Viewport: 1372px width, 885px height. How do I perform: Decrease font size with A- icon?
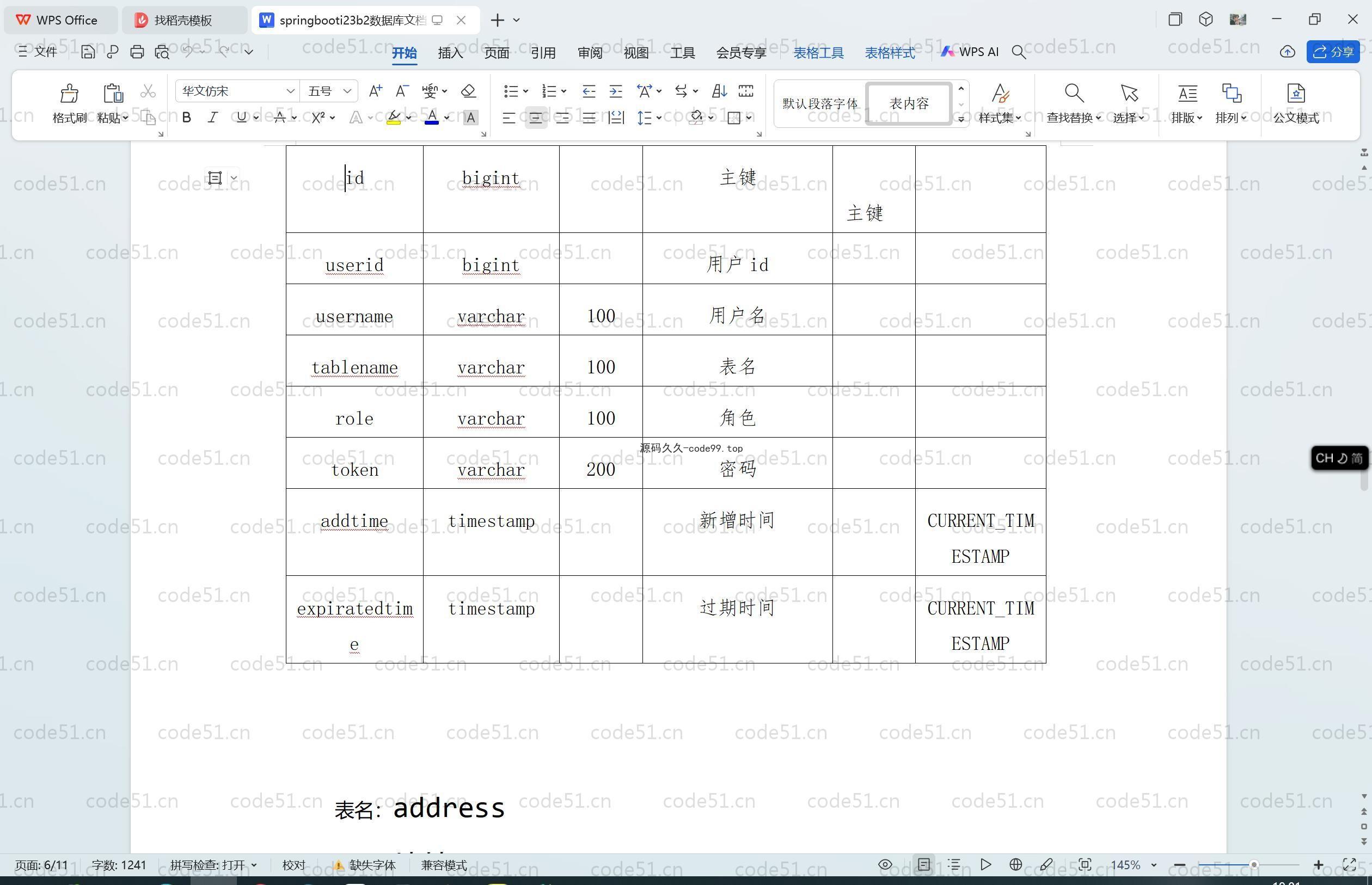coord(402,91)
